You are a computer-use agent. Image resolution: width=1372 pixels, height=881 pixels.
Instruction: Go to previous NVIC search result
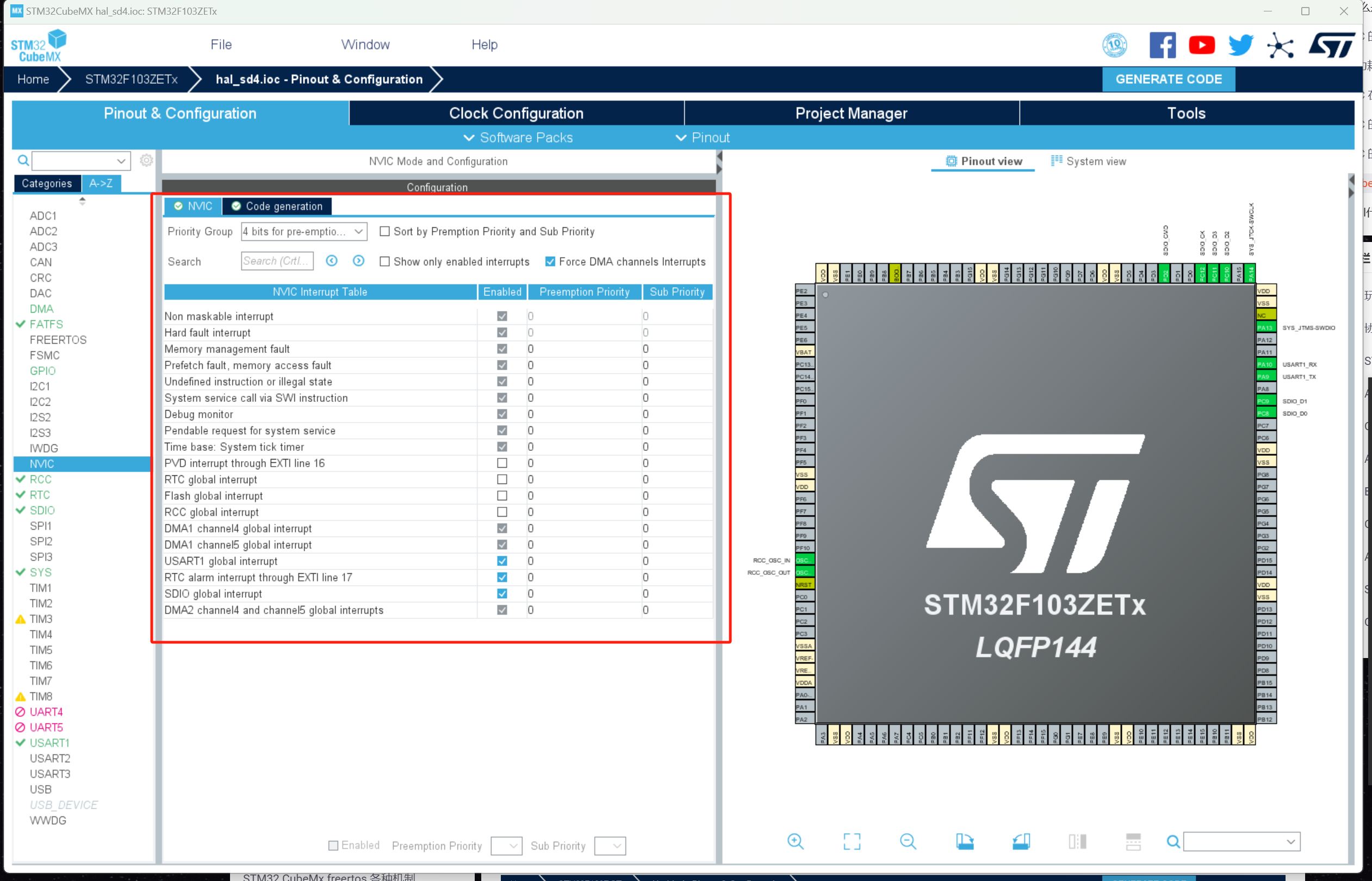point(332,261)
